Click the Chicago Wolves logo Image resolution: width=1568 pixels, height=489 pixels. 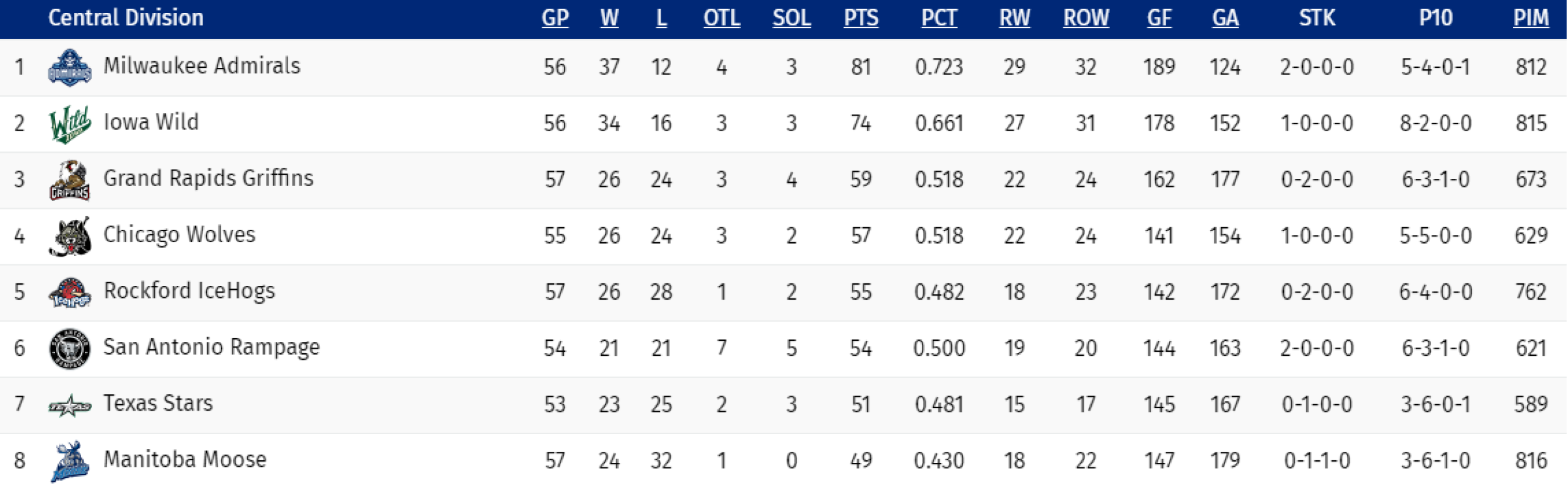70,236
